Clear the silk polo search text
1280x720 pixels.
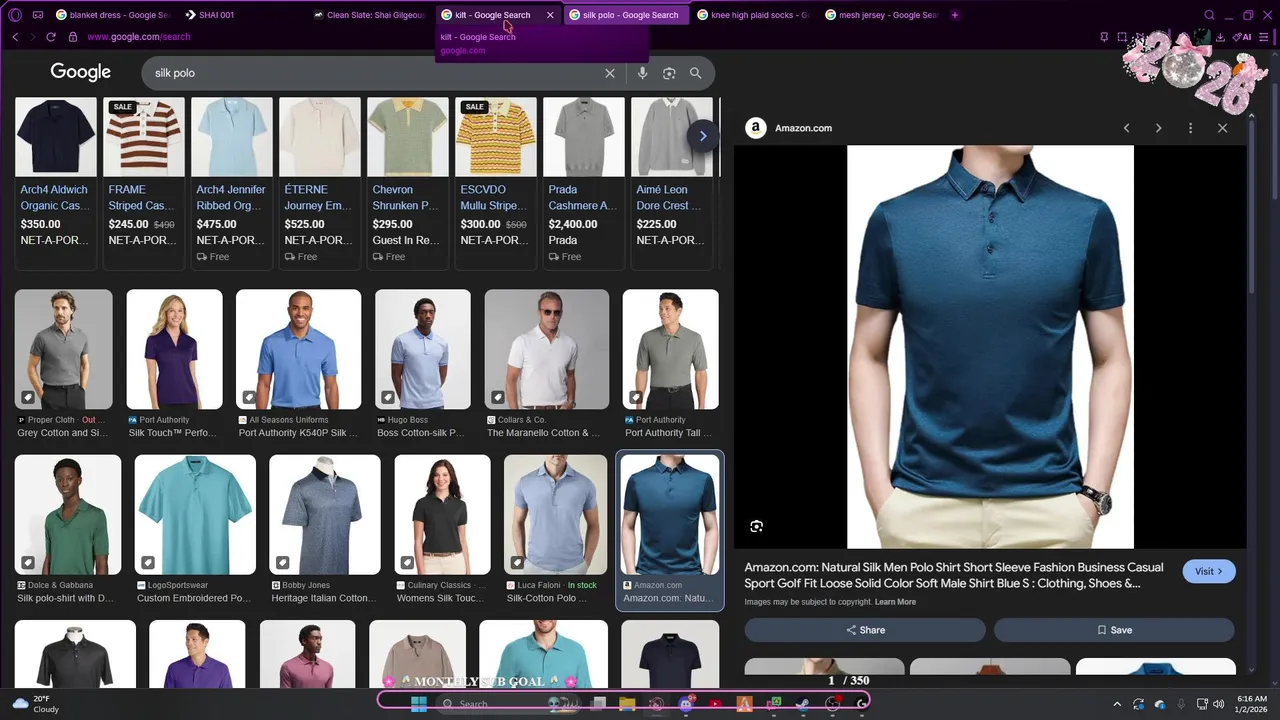(x=610, y=73)
